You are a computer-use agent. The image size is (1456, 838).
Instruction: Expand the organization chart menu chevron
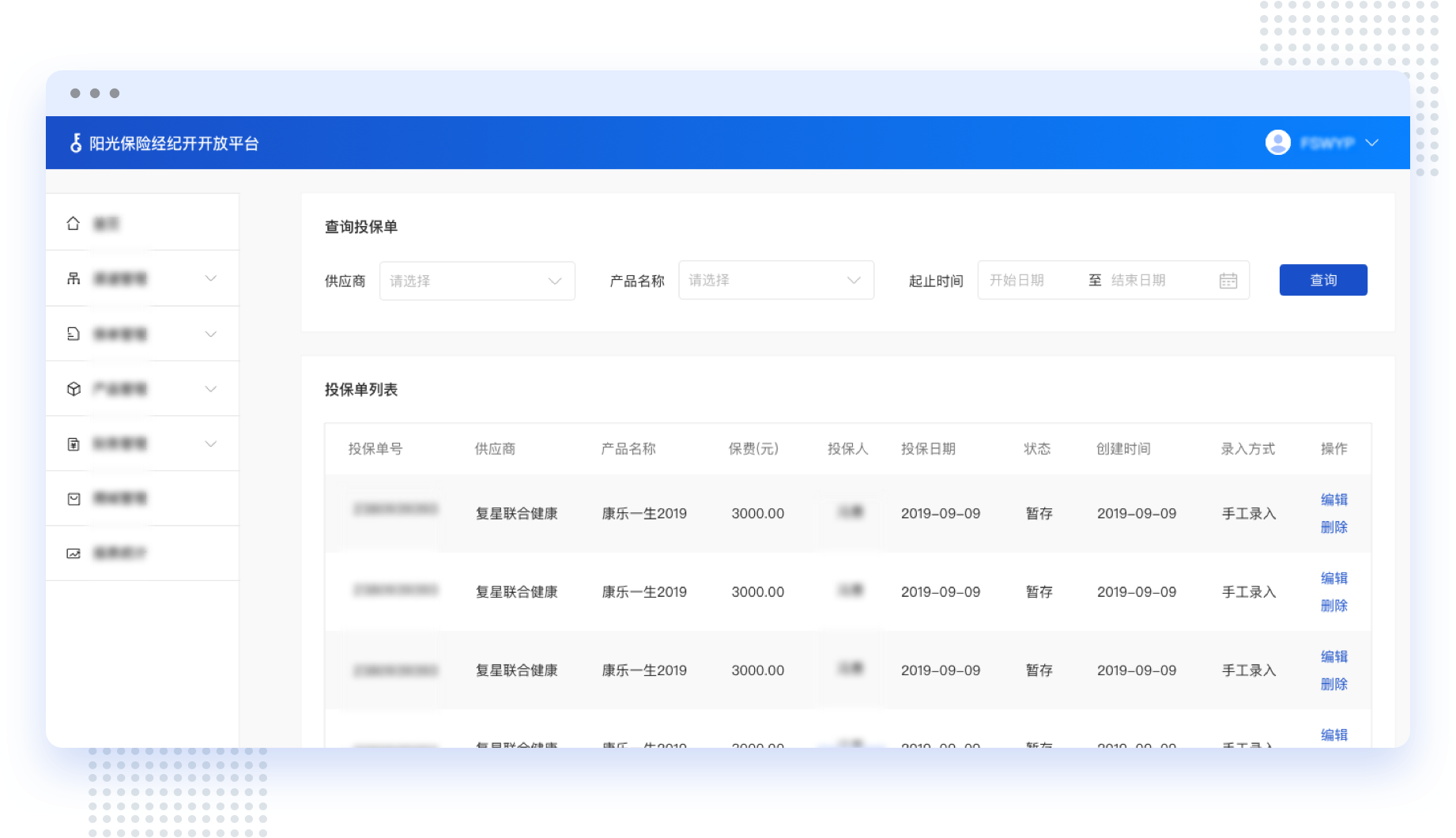(x=211, y=278)
